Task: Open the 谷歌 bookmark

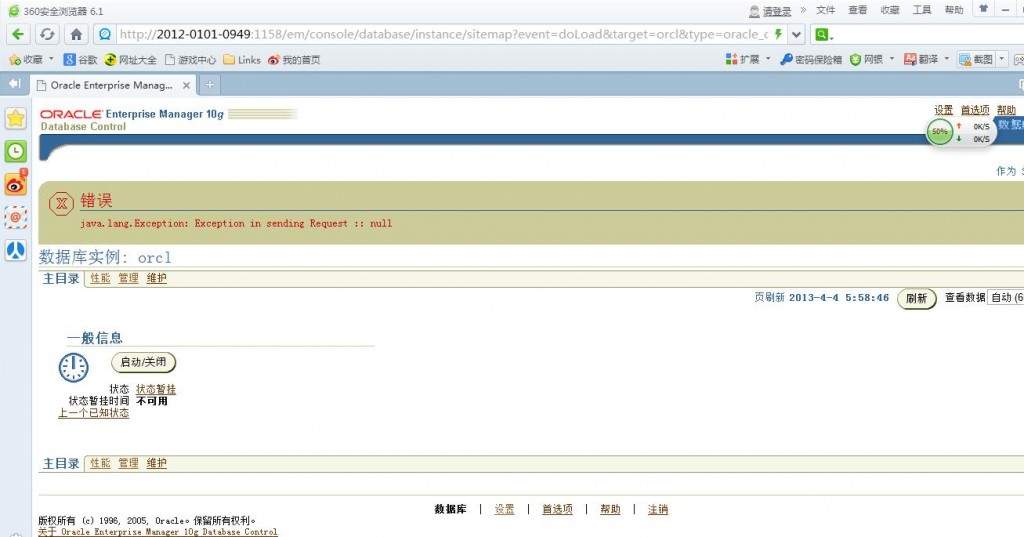Action: [x=80, y=59]
